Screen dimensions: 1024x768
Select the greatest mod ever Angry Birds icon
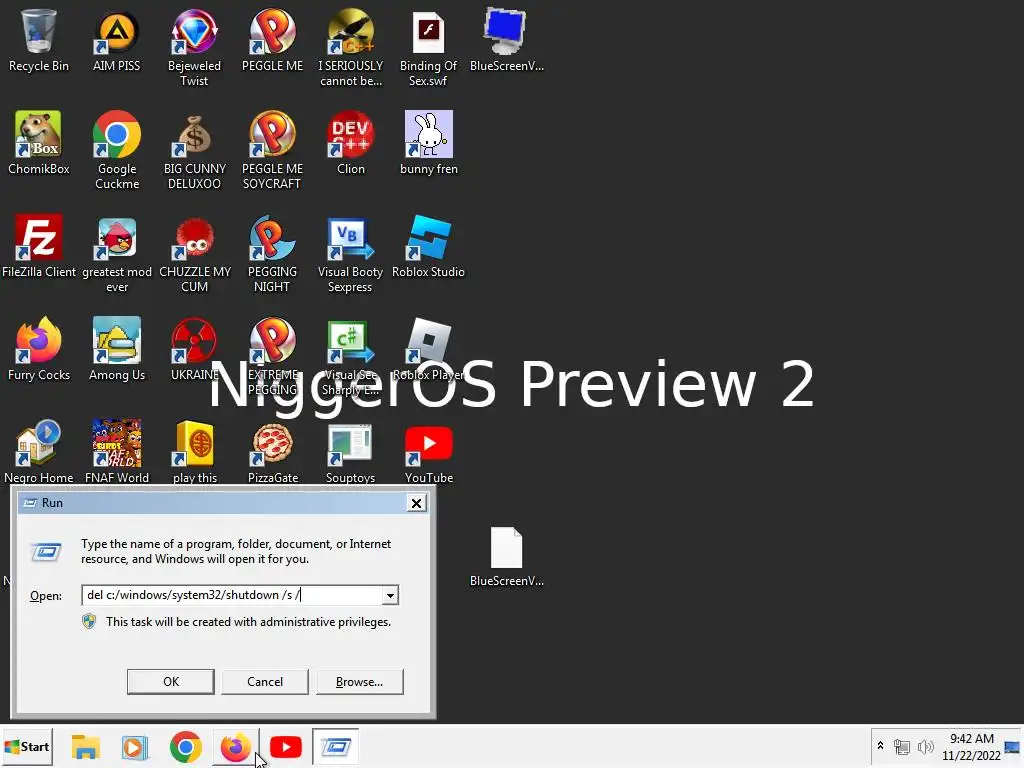(117, 254)
